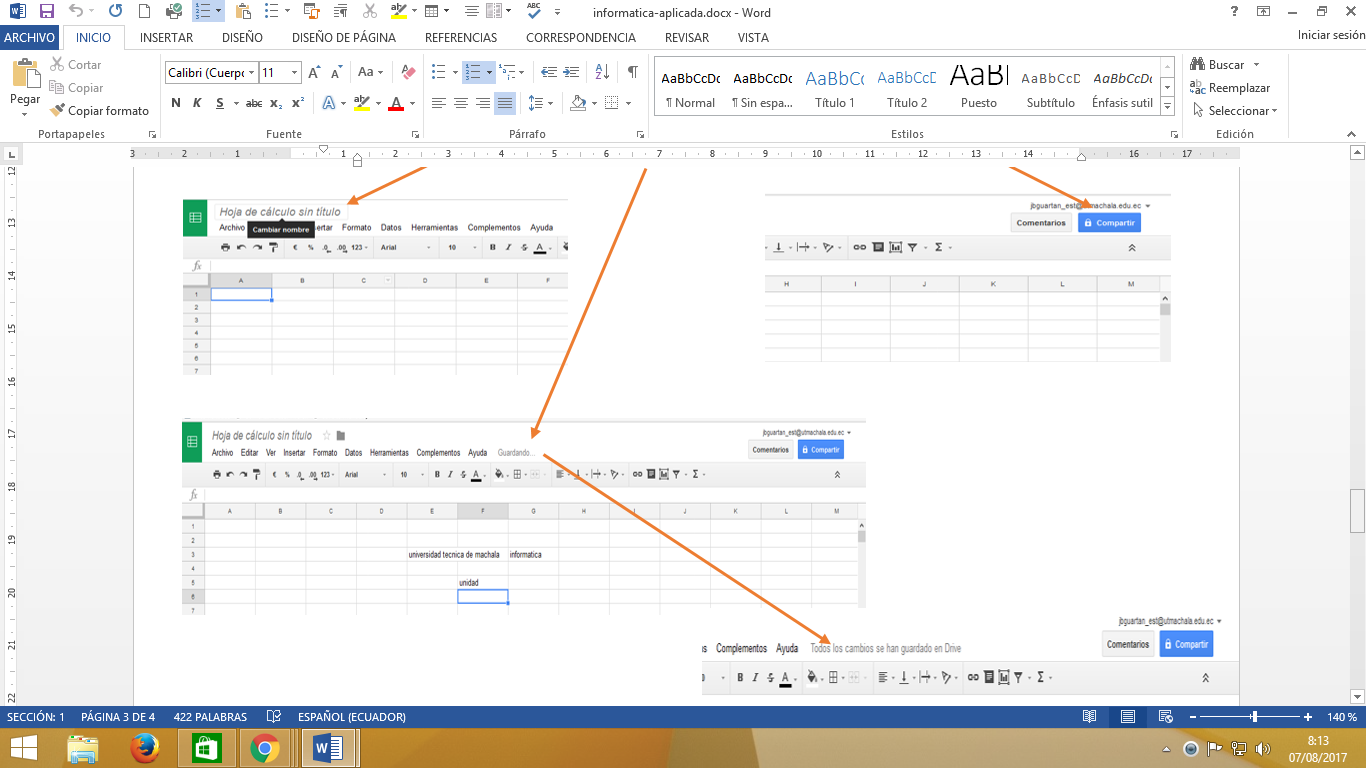Open Word help with the question mark

click(x=1232, y=11)
